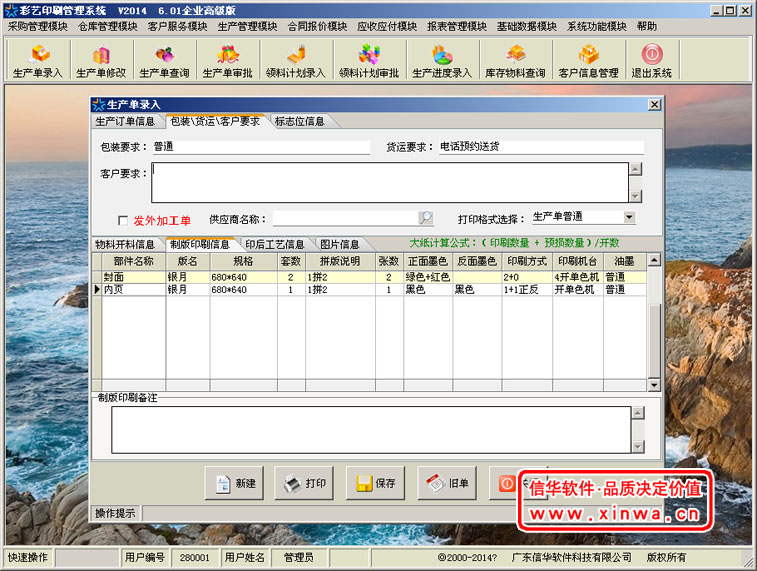Open 生产单录入 toolbar icon

(37, 61)
